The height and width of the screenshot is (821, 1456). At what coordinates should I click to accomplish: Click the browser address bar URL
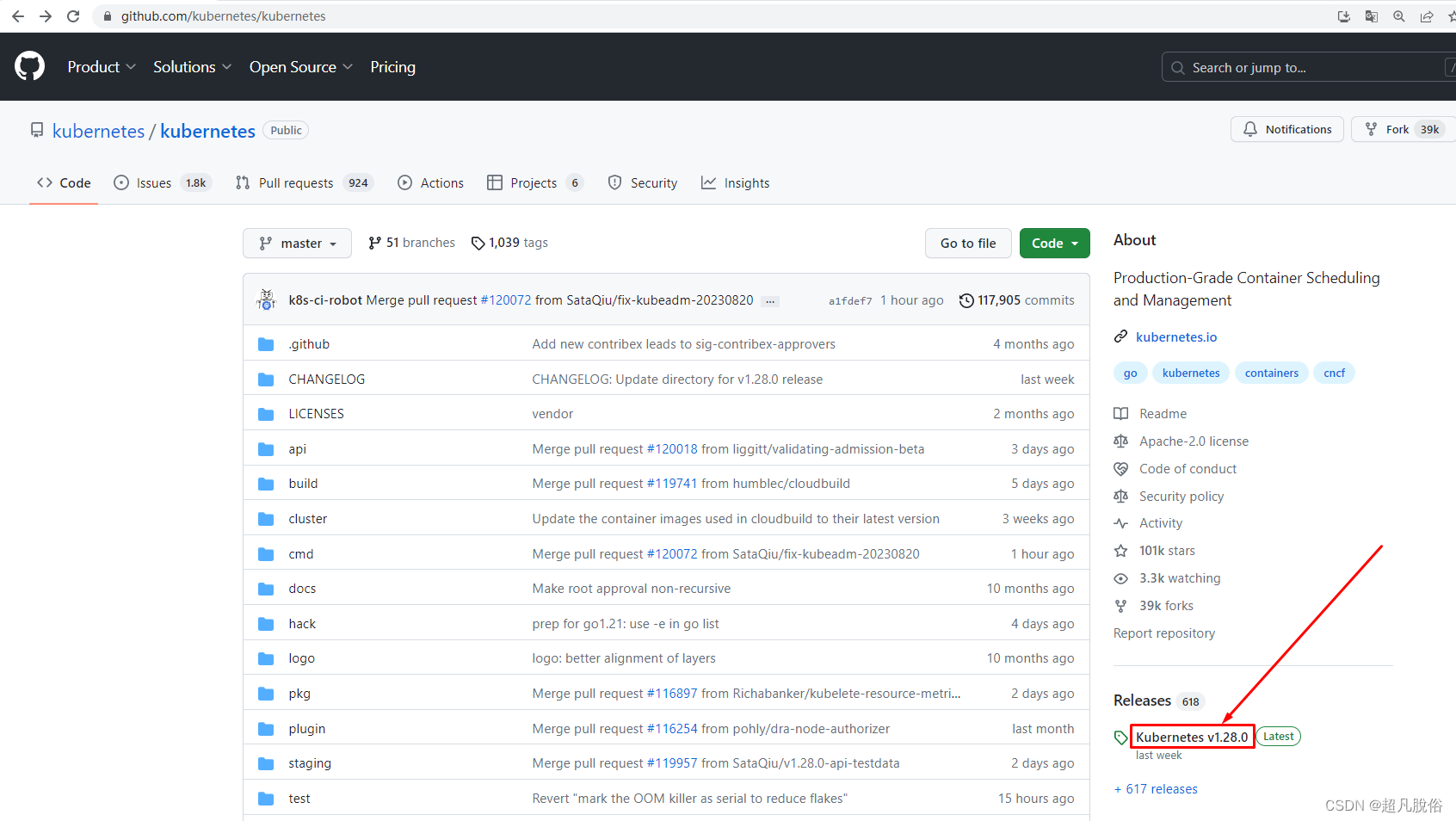[223, 16]
